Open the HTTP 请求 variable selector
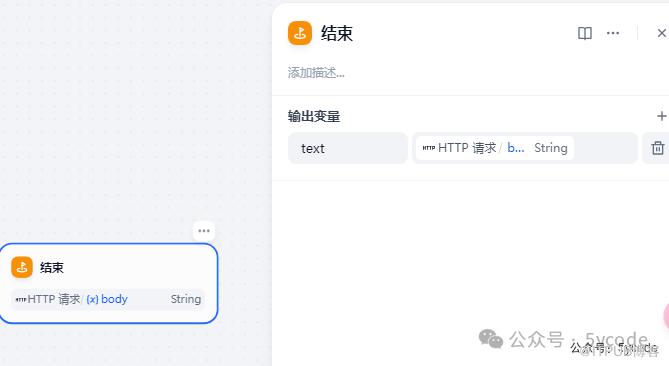Viewport: 669px width, 366px height. tap(524, 148)
